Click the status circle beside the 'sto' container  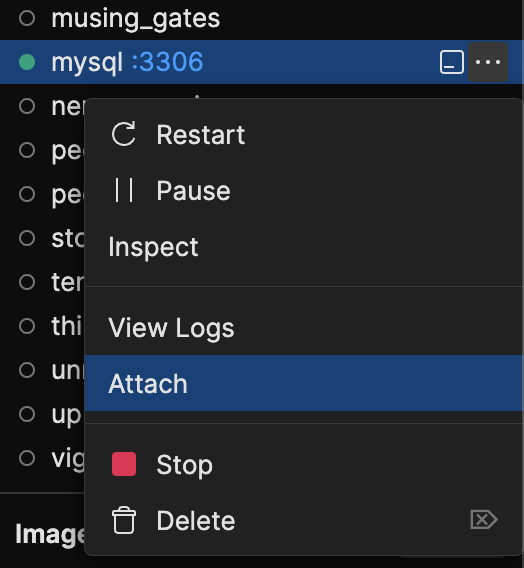point(27,238)
